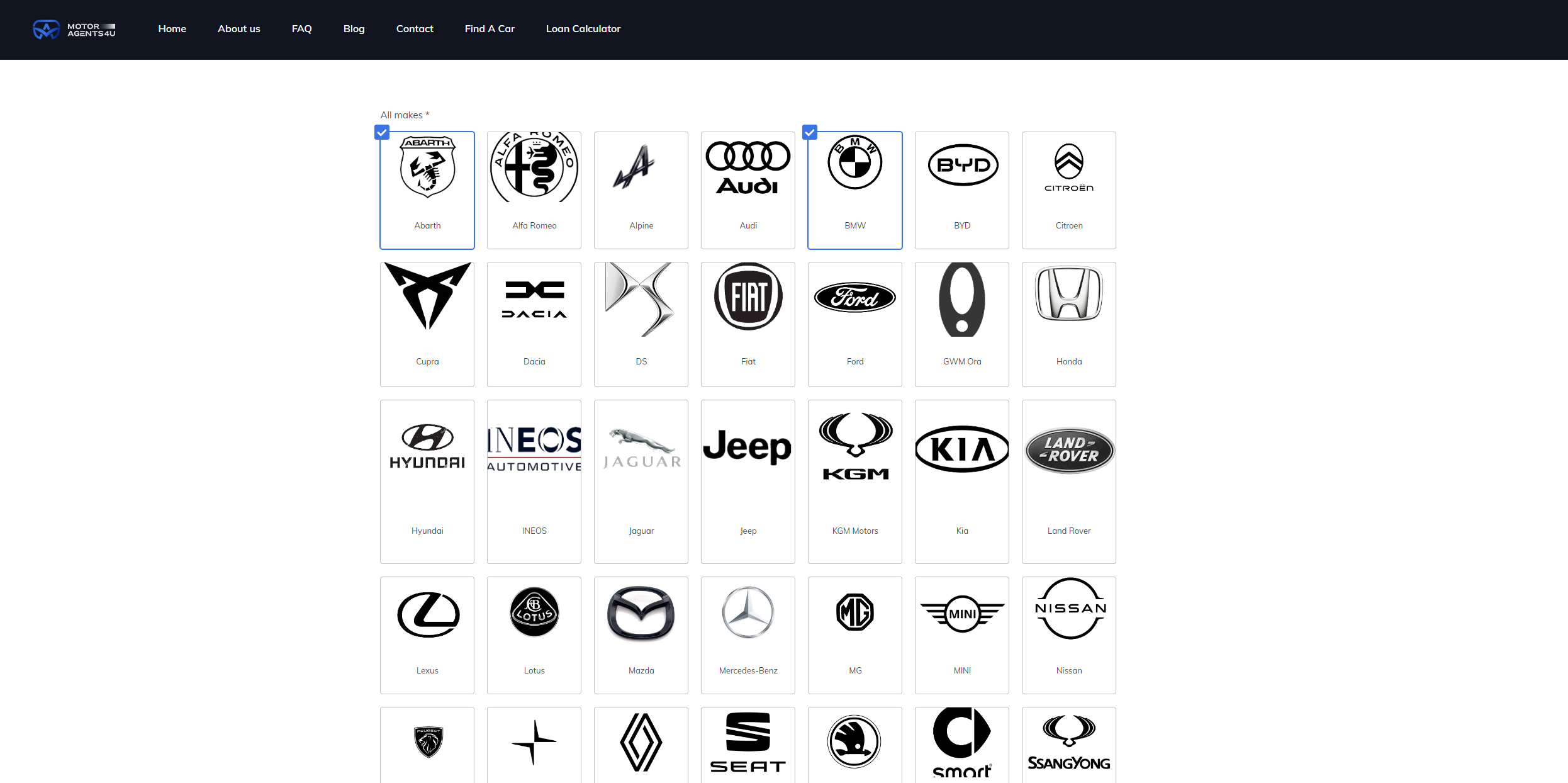Open the Home menu item
Screen dimensions: 1568x783
pos(172,29)
